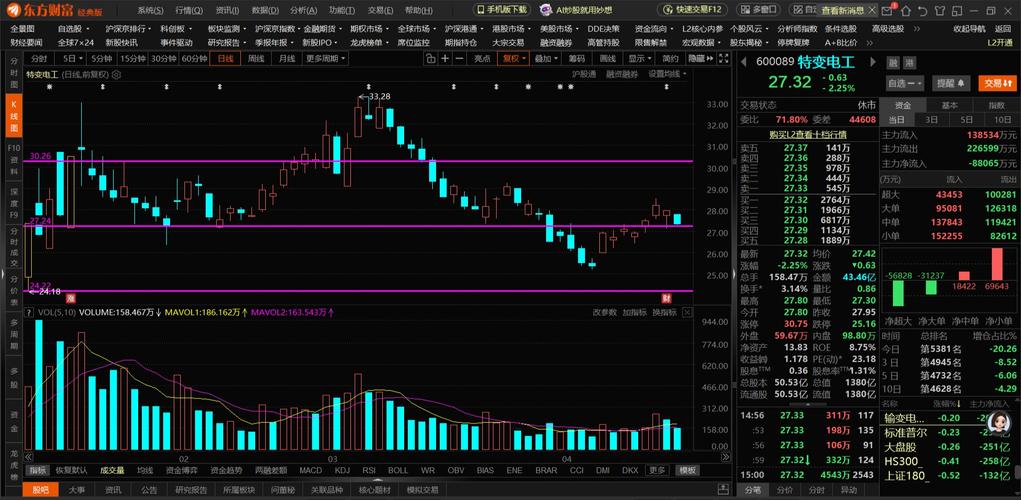Switch chart to 60分钟 period

[194, 59]
